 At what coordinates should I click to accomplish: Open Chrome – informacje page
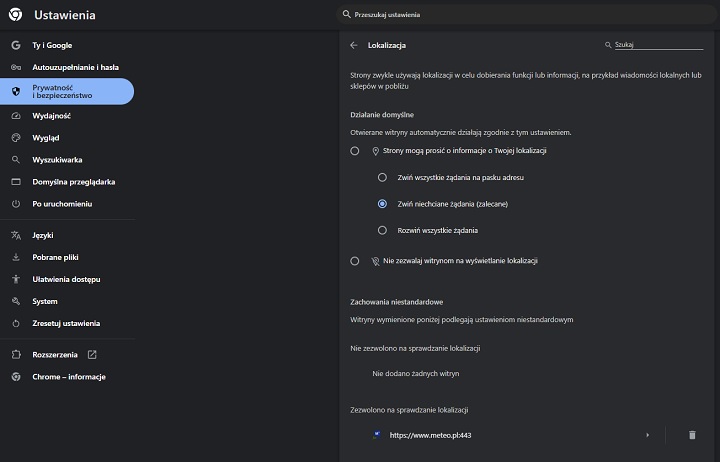[68, 377]
